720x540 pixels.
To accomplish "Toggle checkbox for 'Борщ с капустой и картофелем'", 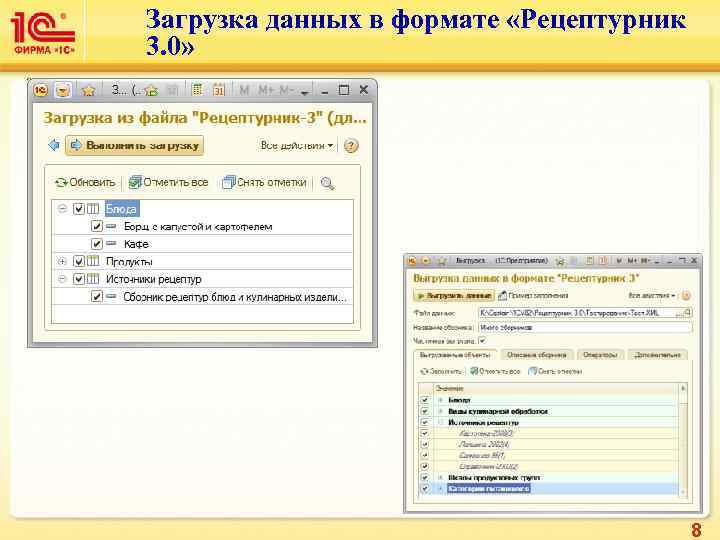I will tap(96, 226).
